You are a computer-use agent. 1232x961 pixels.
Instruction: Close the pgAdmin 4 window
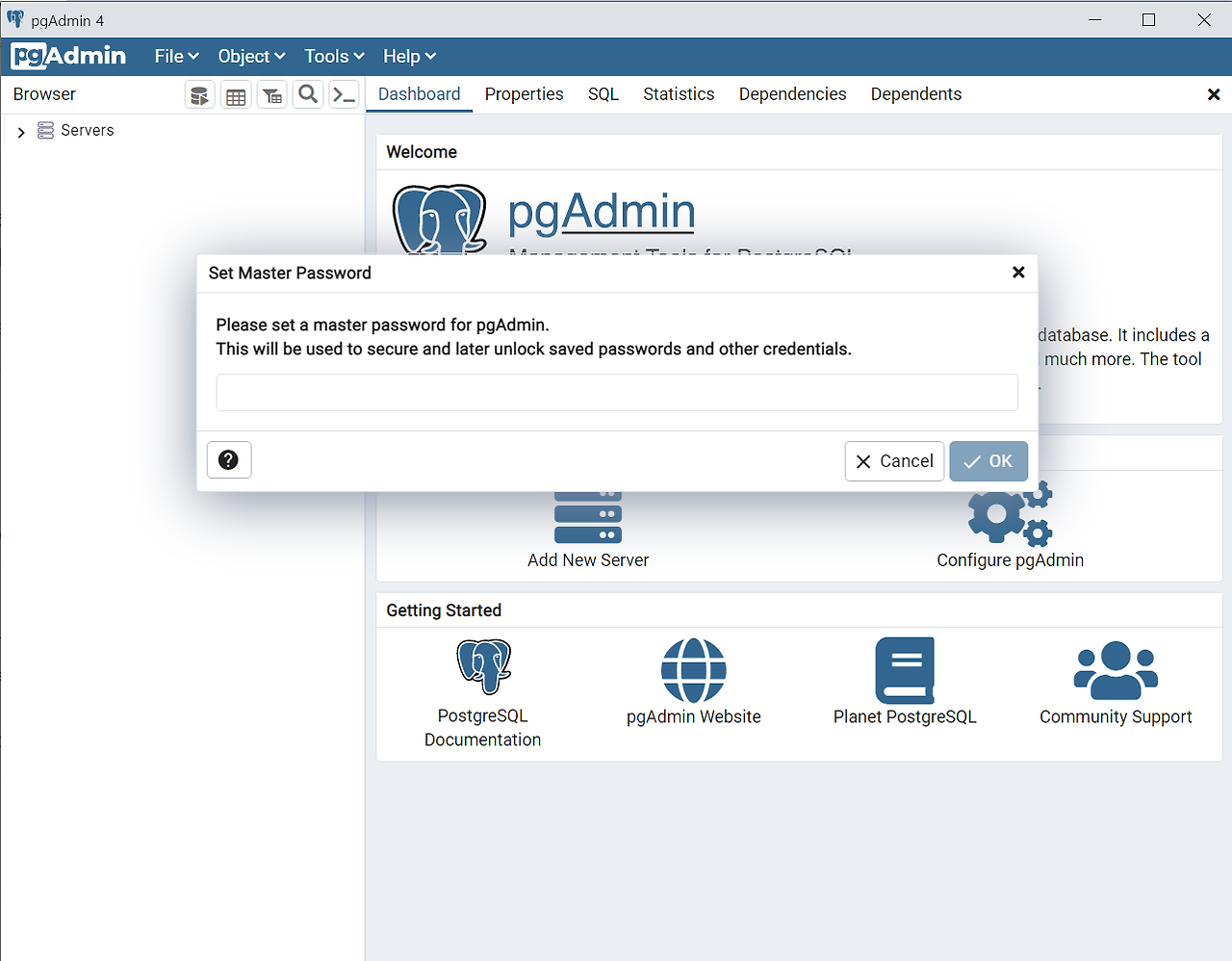(1204, 19)
